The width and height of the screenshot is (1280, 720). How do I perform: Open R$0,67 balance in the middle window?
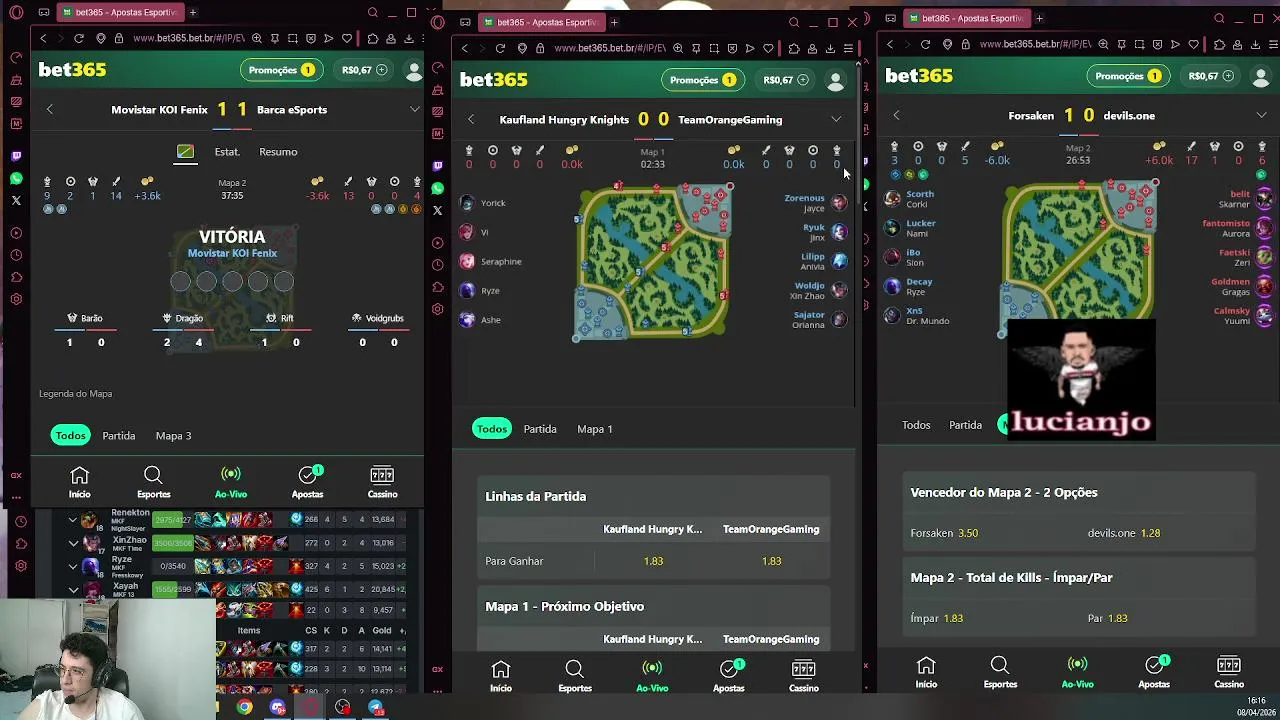coord(786,80)
